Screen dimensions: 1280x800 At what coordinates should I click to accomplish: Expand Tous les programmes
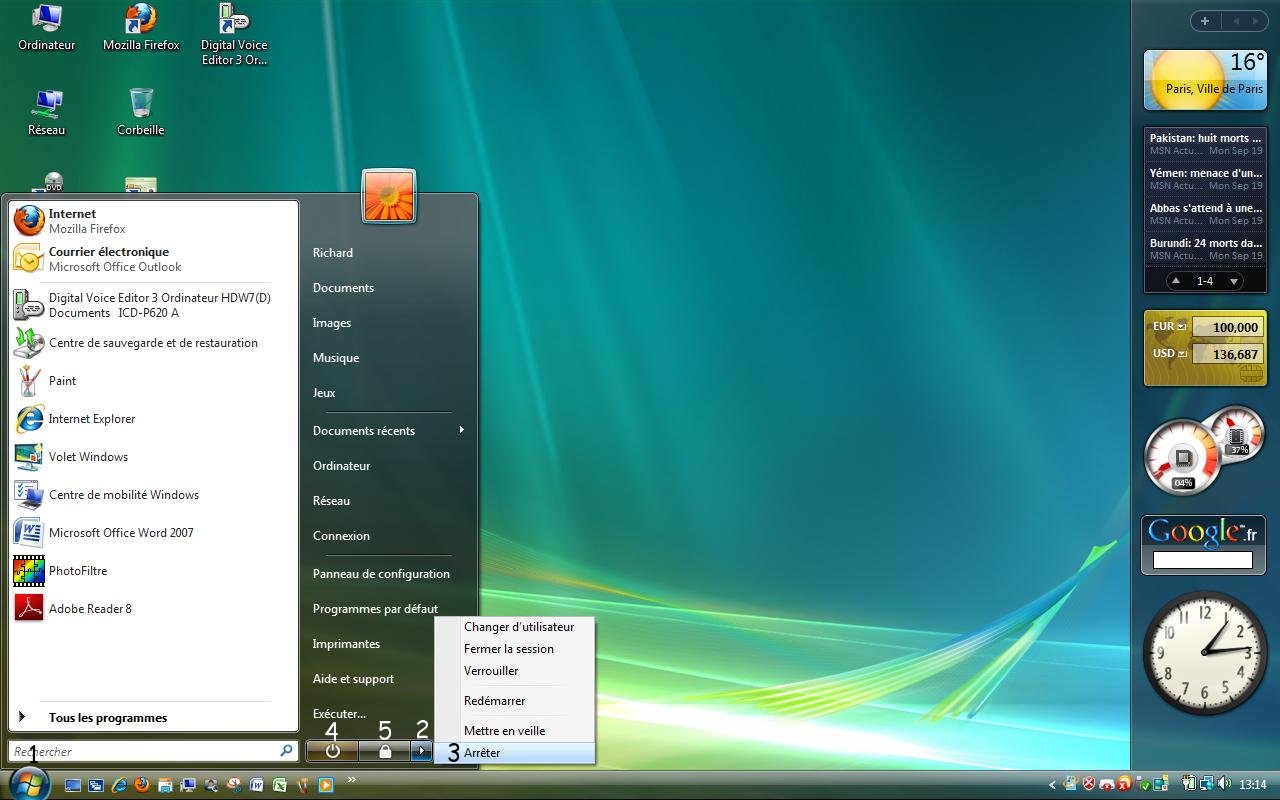pos(154,718)
